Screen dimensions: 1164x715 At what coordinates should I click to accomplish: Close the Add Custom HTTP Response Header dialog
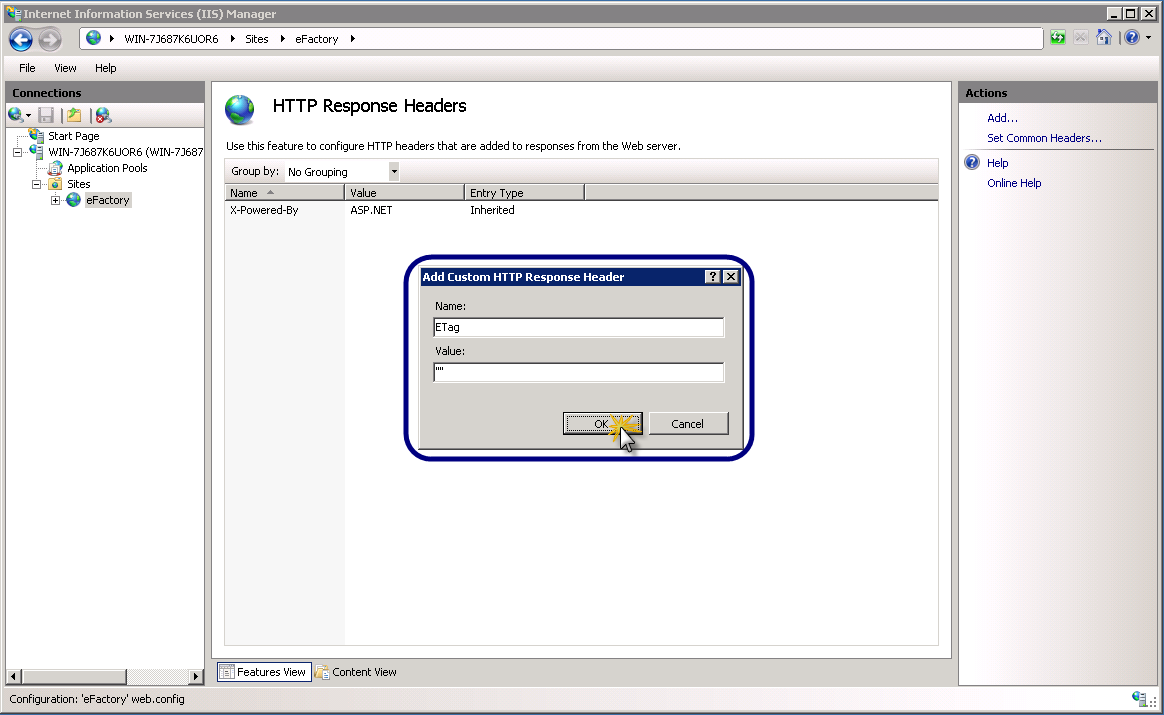[730, 276]
